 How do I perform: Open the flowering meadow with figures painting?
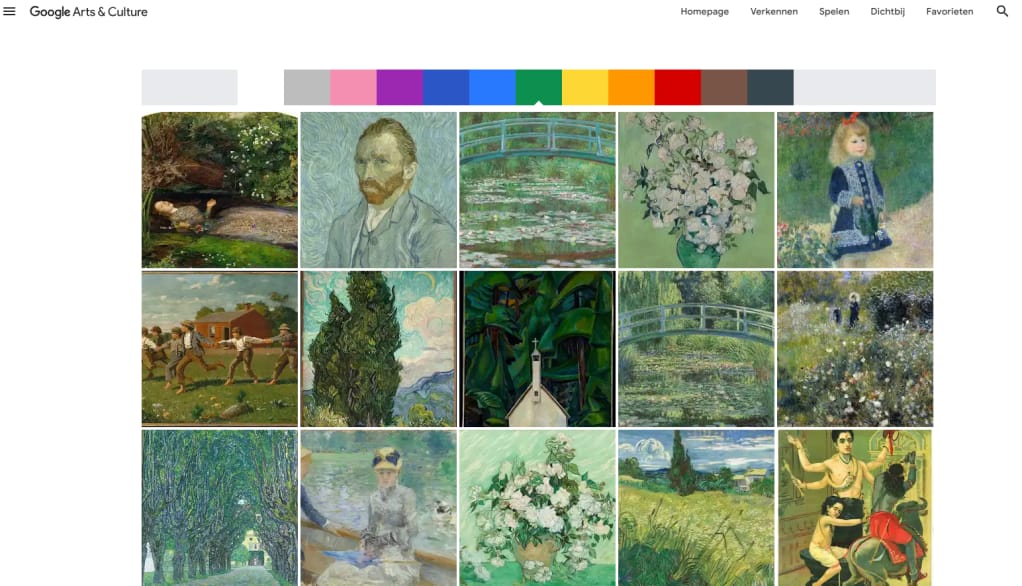click(855, 349)
